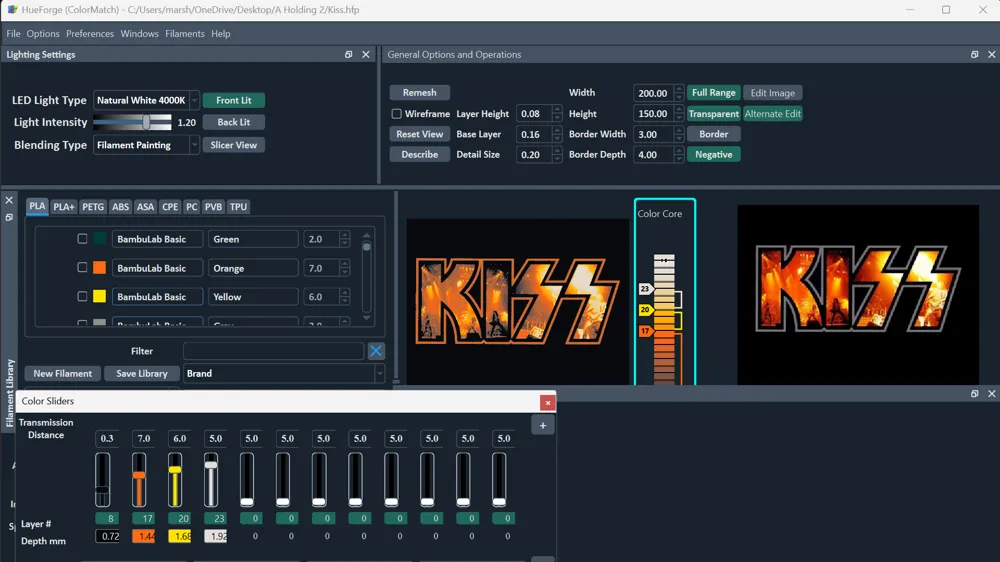Step the Detail Size spinner
1000x562 pixels.
pos(557,154)
